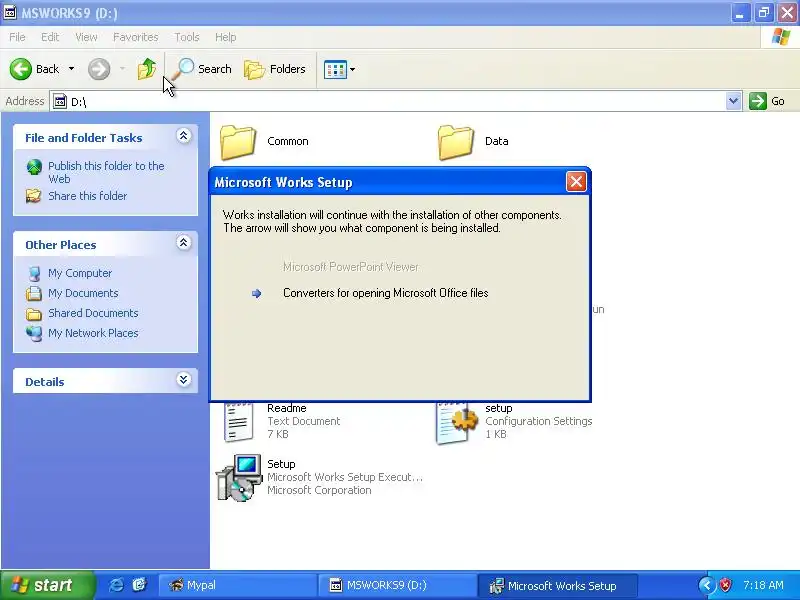This screenshot has height=600, width=800.
Task: Open My Computer link
Action: click(80, 273)
